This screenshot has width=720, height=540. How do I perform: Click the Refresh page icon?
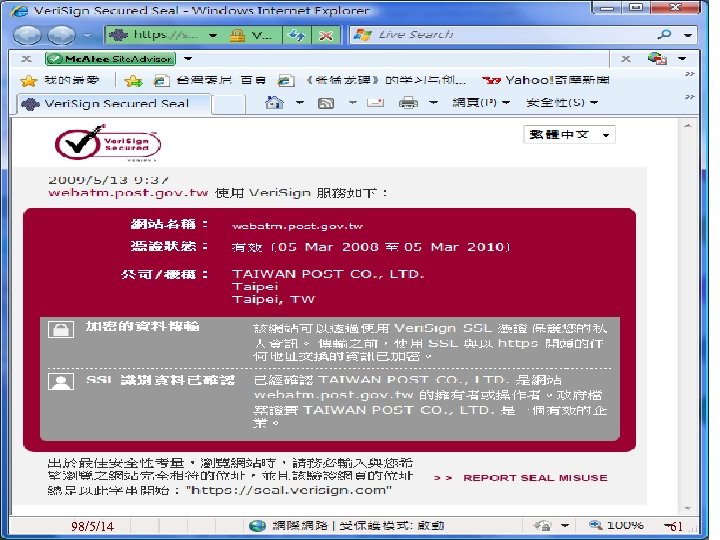tap(296, 35)
